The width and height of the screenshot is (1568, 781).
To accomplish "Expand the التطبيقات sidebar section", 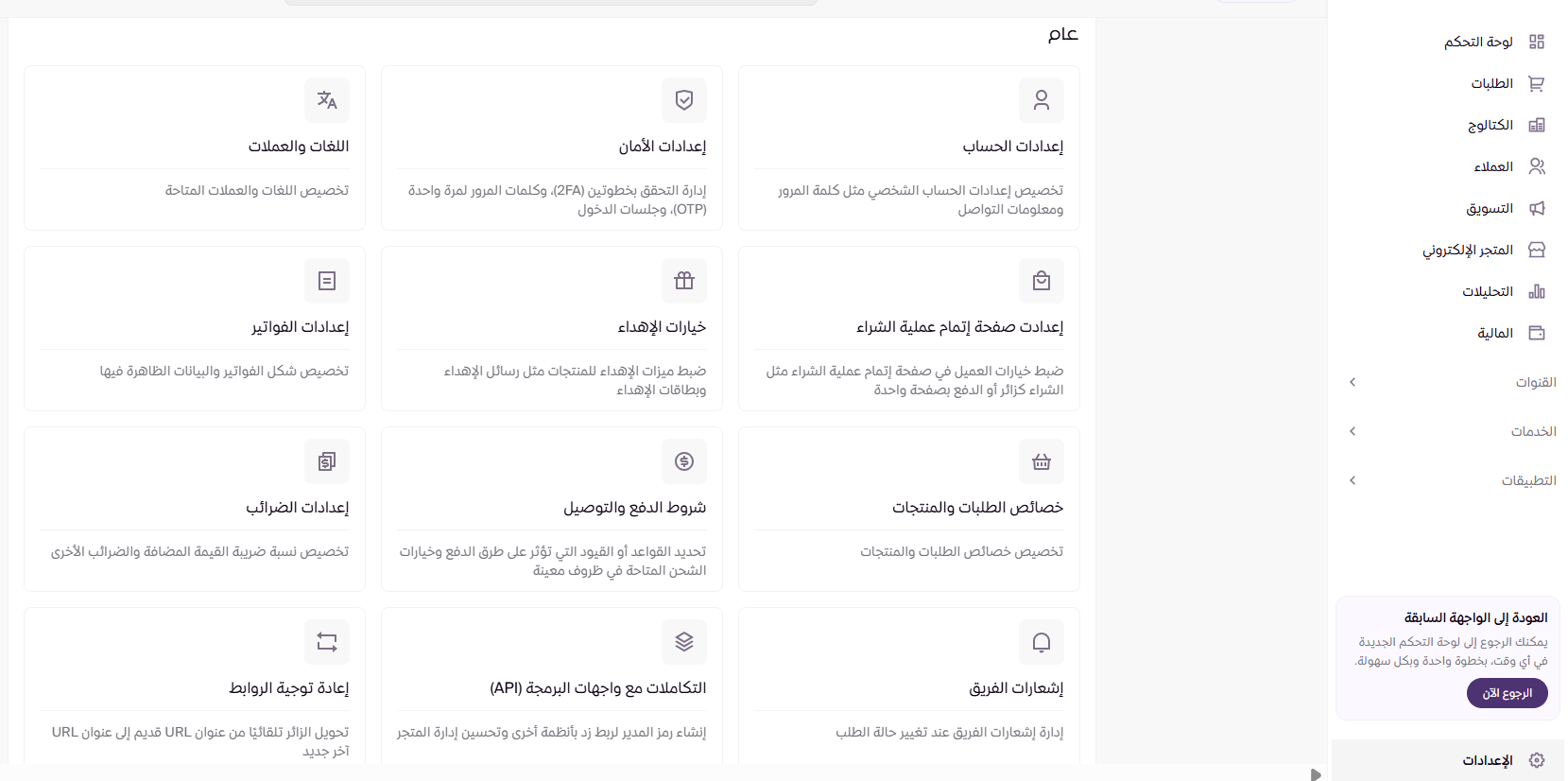I will [x=1353, y=480].
